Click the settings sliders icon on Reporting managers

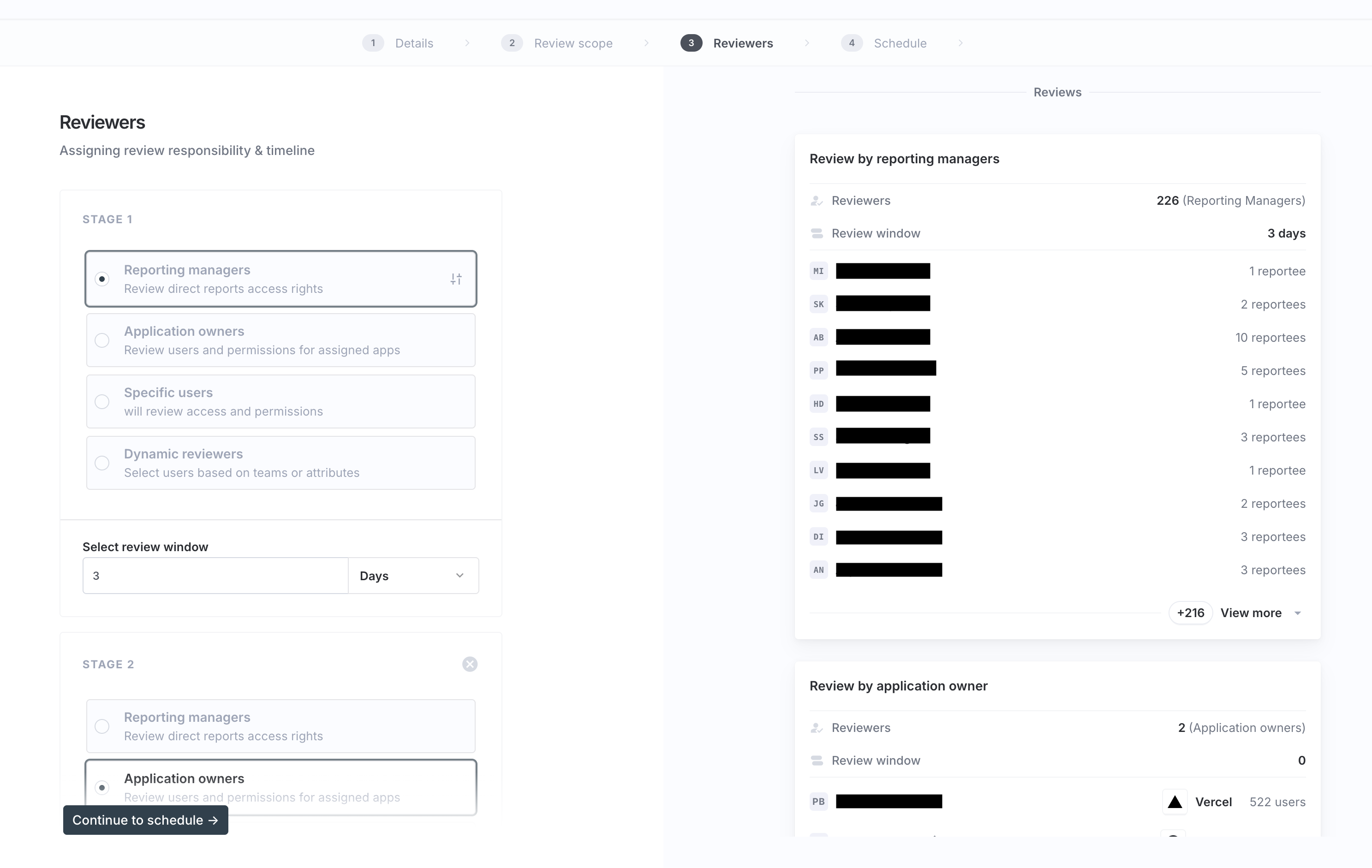[x=456, y=279]
